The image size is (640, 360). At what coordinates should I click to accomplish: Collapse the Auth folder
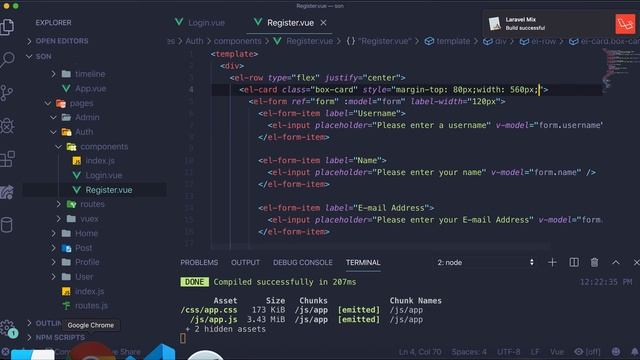coord(84,132)
